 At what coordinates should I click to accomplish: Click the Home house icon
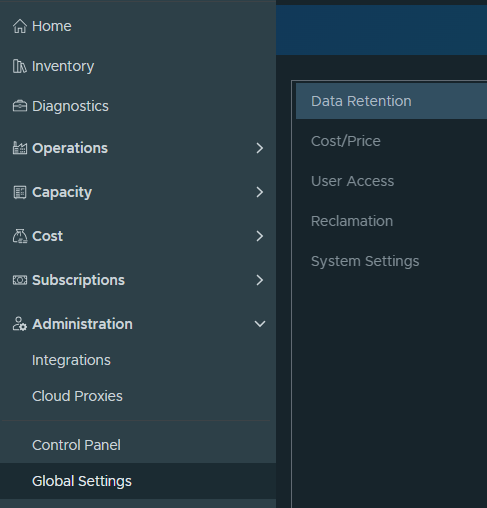(x=20, y=26)
